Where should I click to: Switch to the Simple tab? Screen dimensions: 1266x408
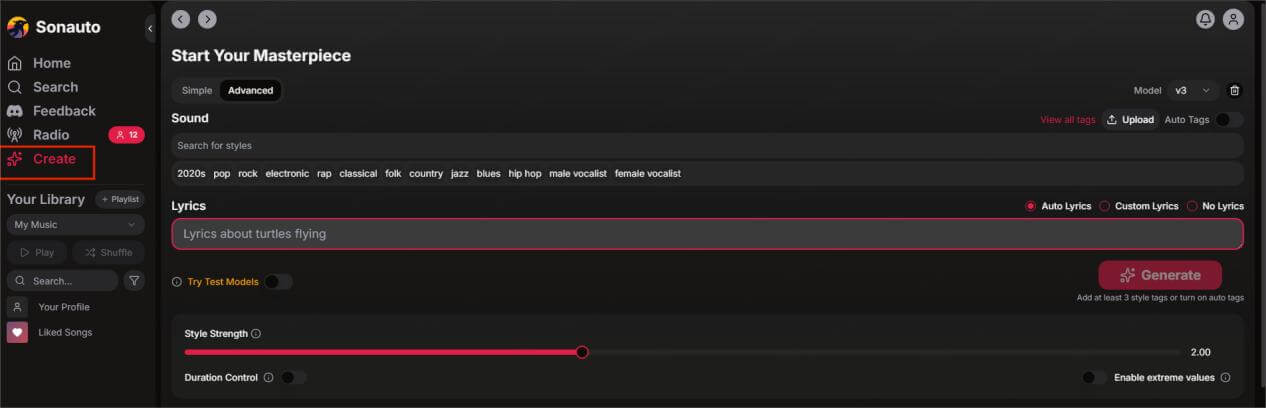tap(197, 91)
